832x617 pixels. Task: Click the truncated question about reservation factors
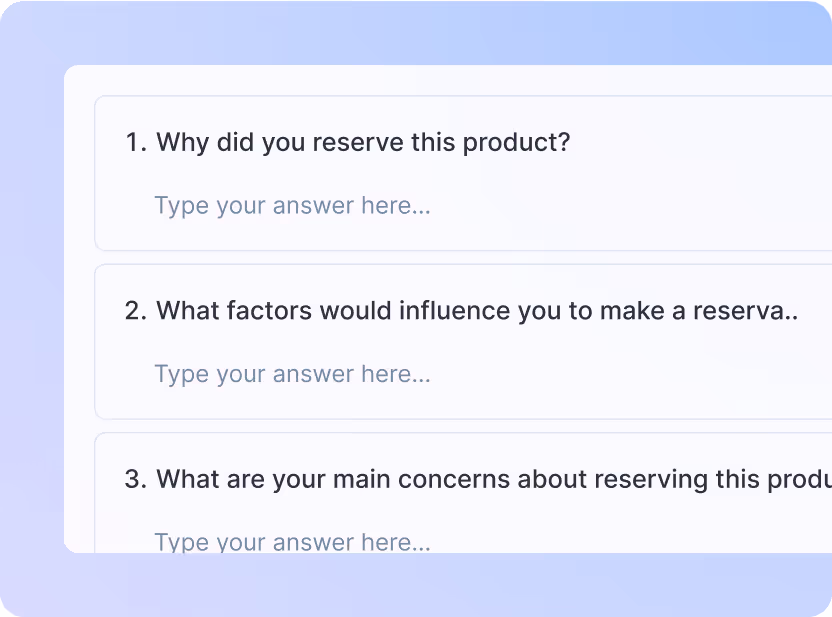(477, 310)
